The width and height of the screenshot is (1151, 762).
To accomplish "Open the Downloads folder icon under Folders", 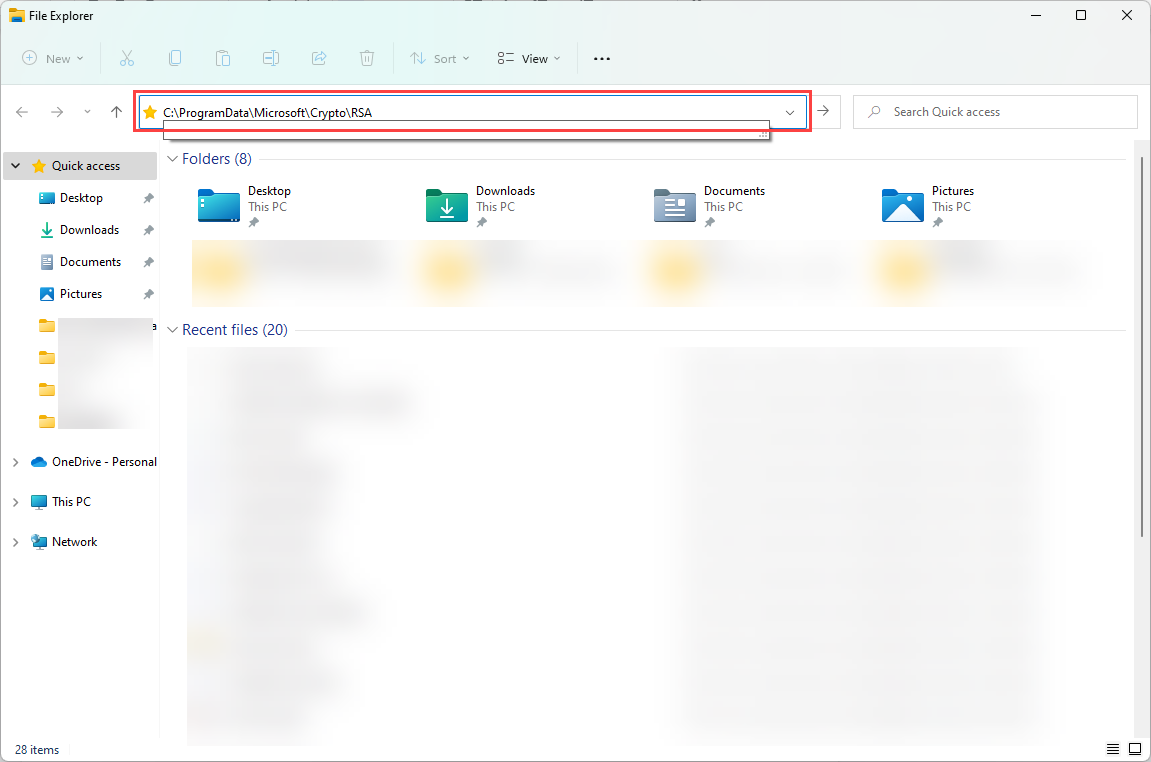I will click(446, 206).
